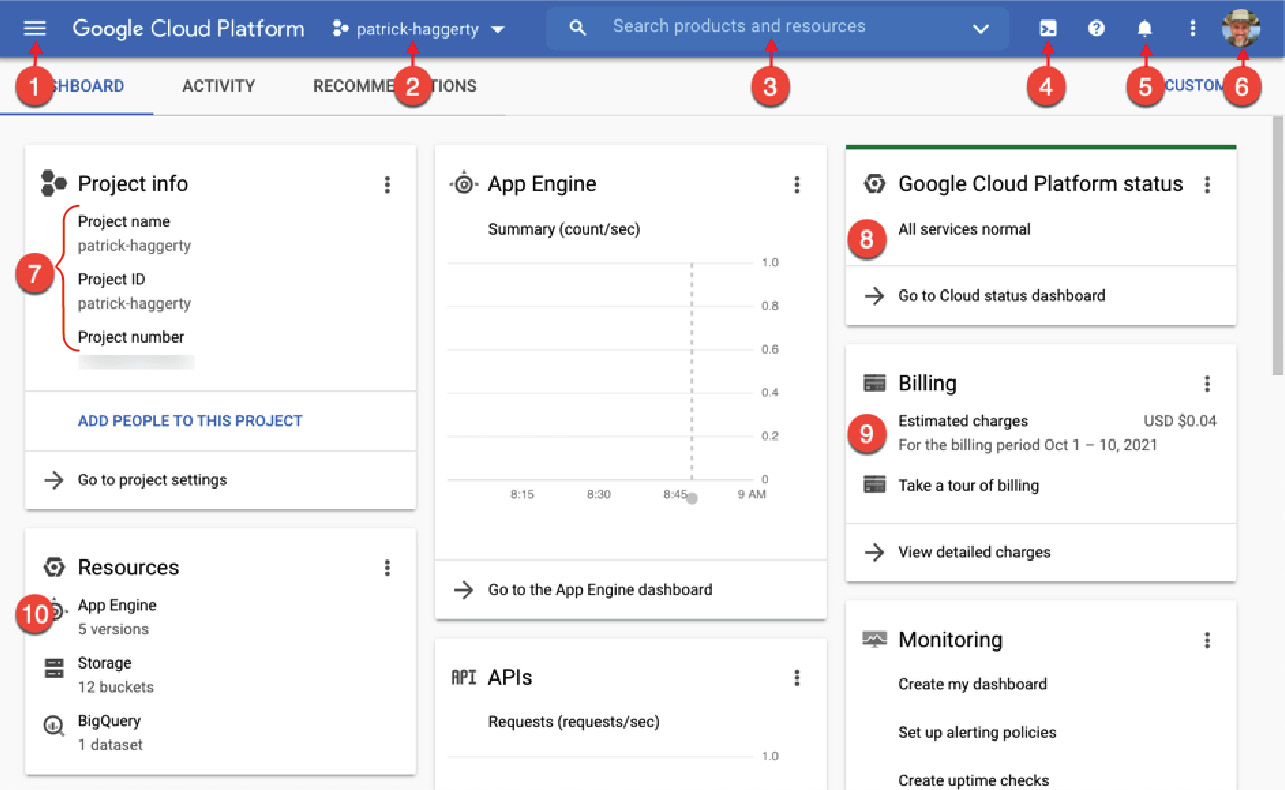This screenshot has width=1285, height=790.
Task: Expand the search bar chevron
Action: point(981,29)
